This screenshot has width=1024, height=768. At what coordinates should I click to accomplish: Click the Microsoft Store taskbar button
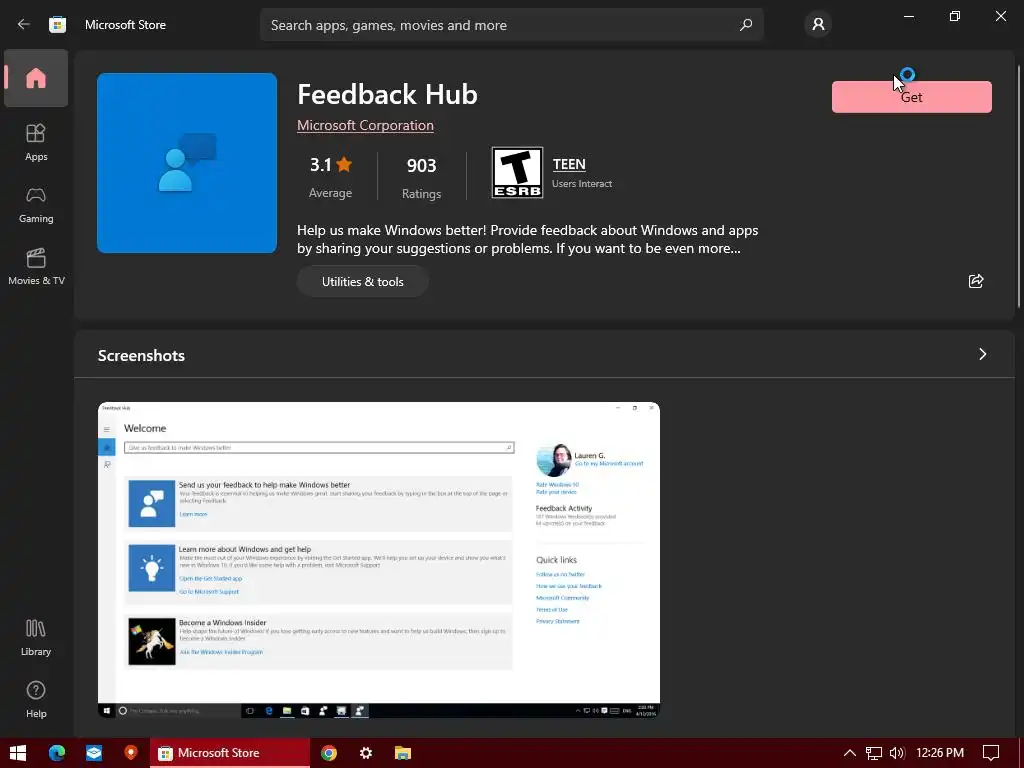coord(230,753)
